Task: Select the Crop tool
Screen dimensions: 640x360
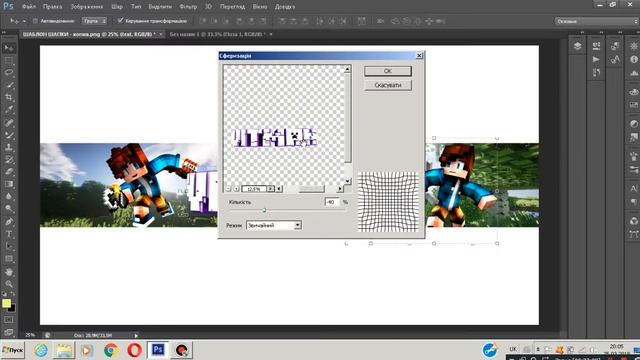Action: point(9,98)
